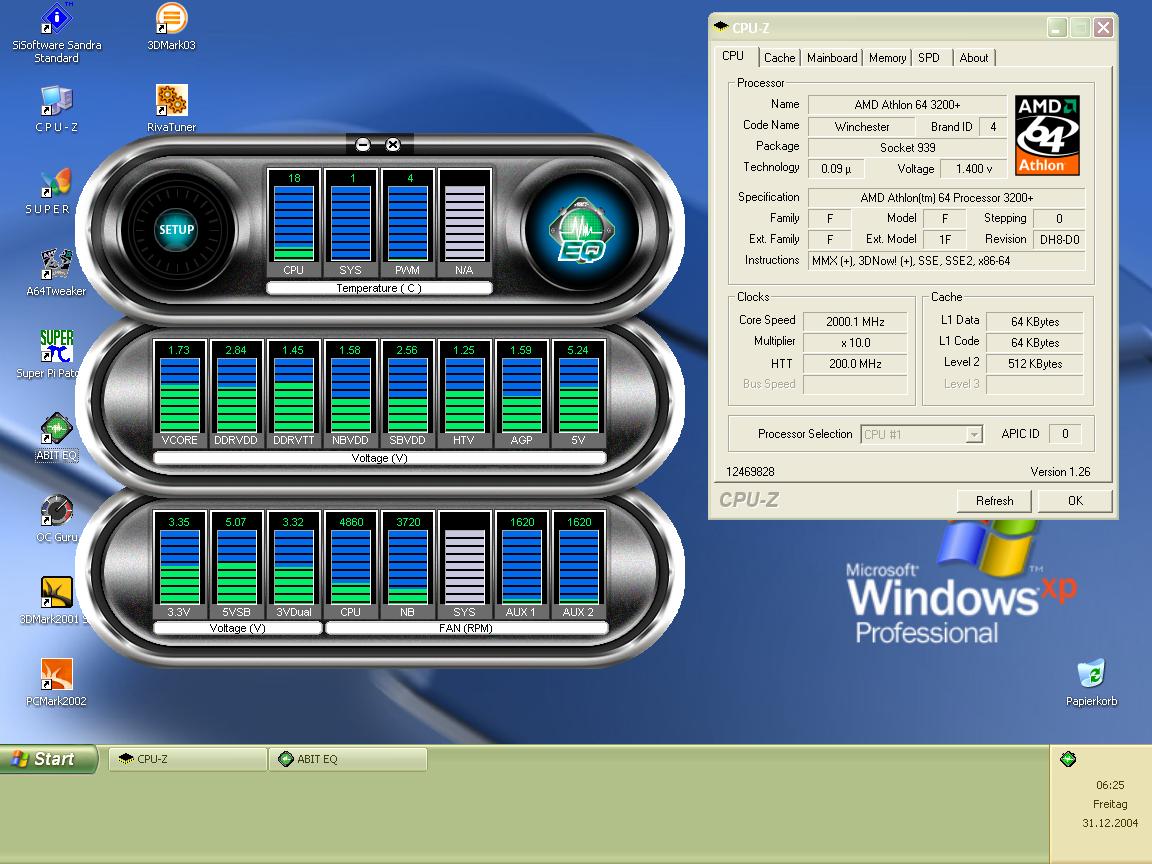Open the Windows Start menu

tap(49, 759)
